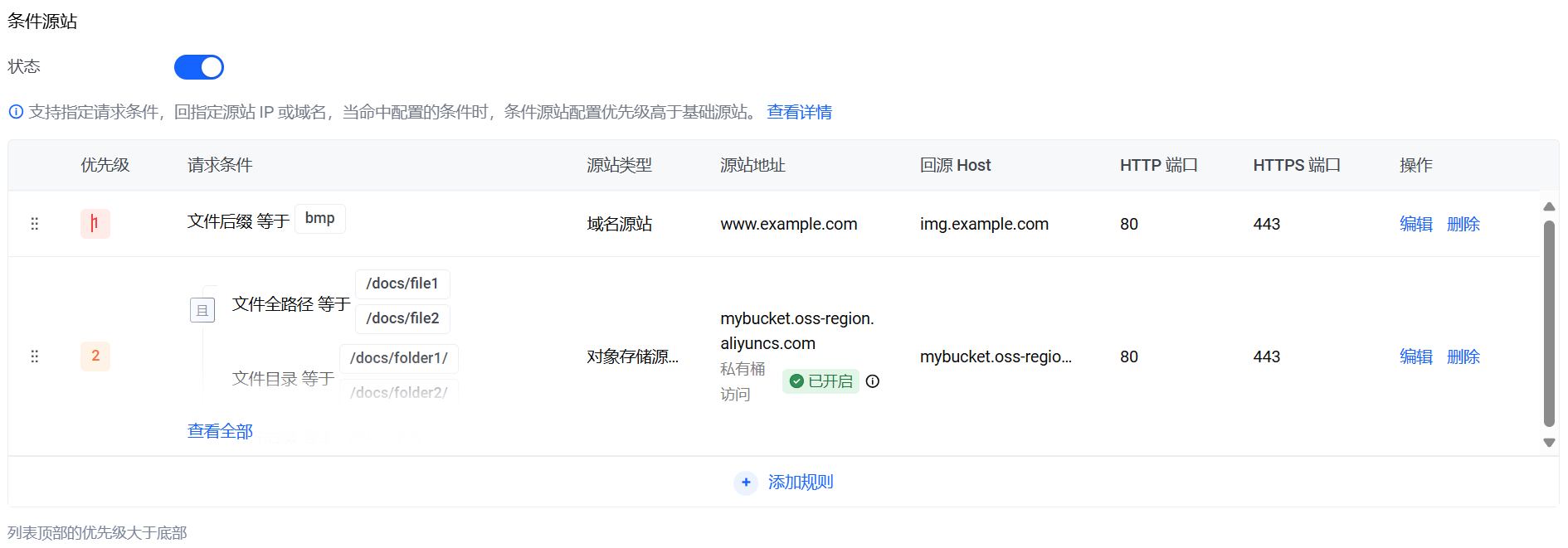The height and width of the screenshot is (548, 1568).
Task: Click the blue info icon before description
Action: tap(16, 112)
